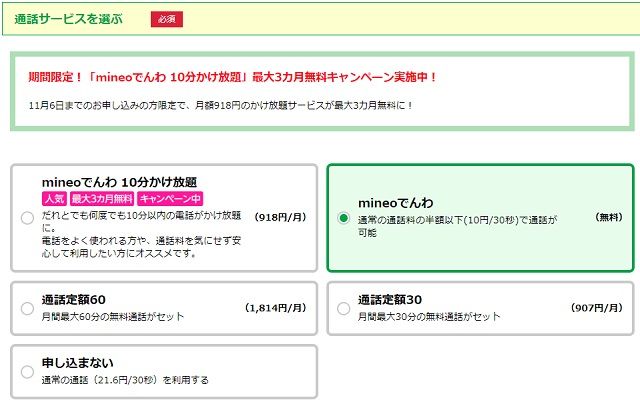Image resolution: width=640 pixels, height=406 pixels.
Task: Click the (907円/月) price text
Action: [596, 308]
